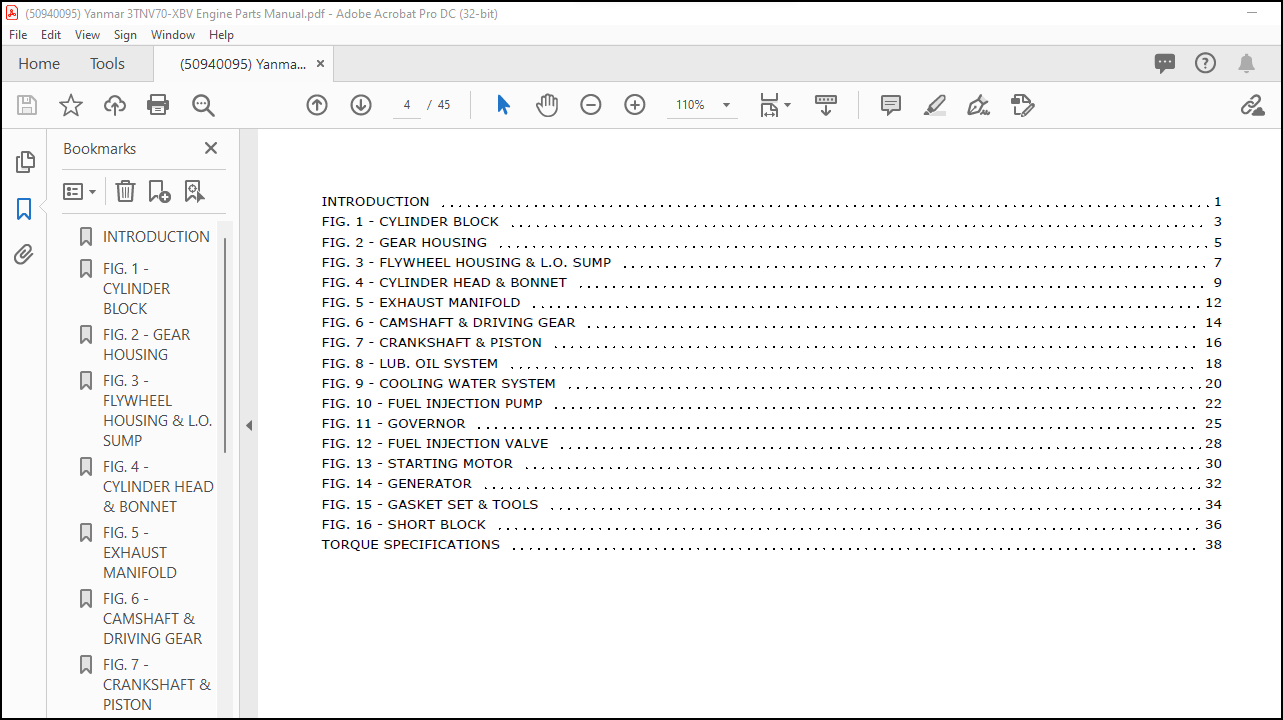1283x720 pixels.
Task: Toggle the Bookmarks panel icon
Action: pyautogui.click(x=24, y=209)
